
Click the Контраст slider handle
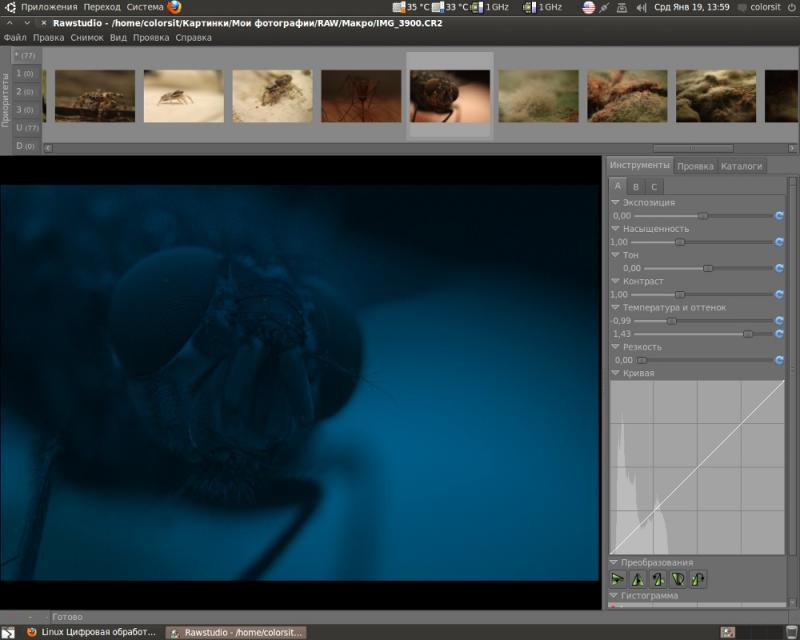[680, 294]
